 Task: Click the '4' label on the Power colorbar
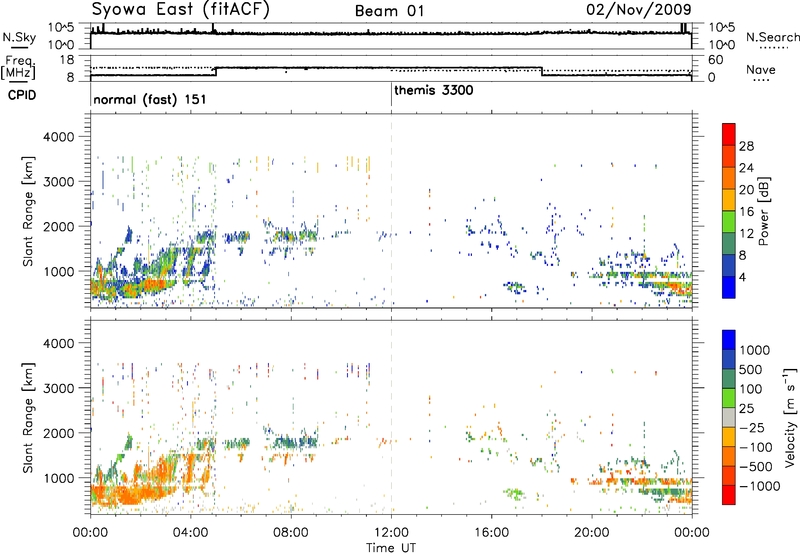pos(743,277)
